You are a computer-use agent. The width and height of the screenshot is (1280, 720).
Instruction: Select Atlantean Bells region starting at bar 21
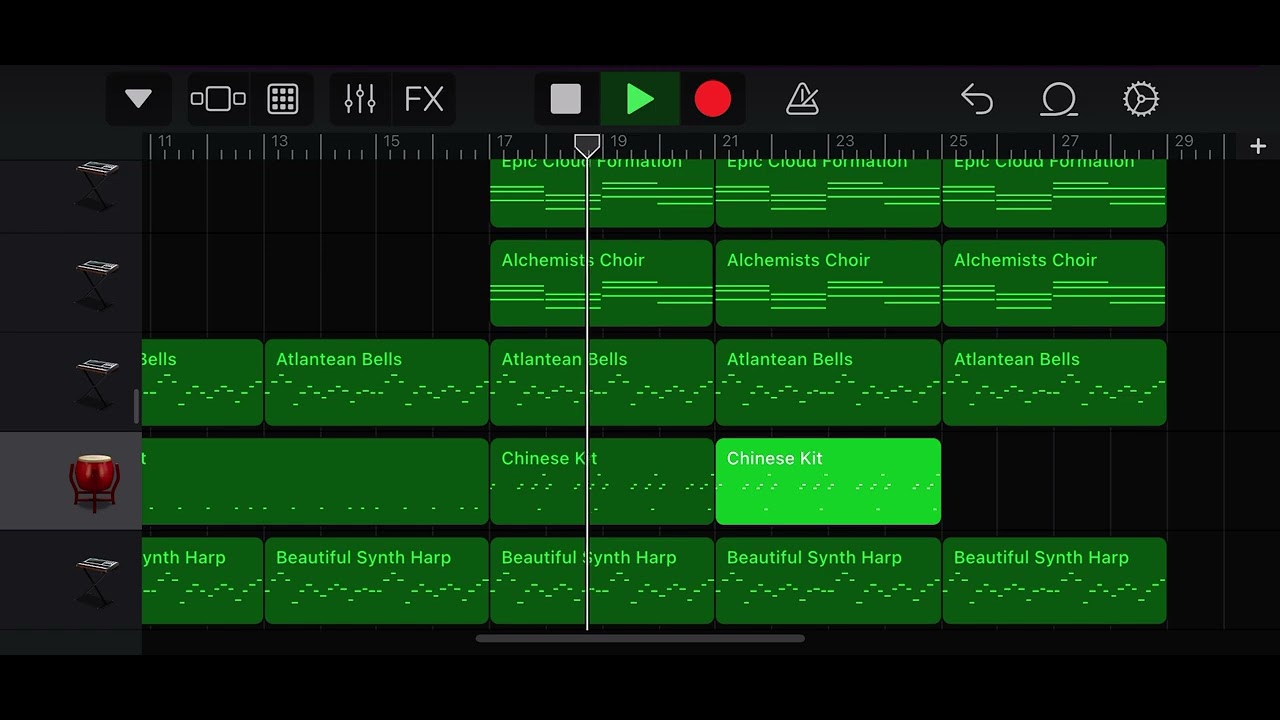[x=828, y=382]
